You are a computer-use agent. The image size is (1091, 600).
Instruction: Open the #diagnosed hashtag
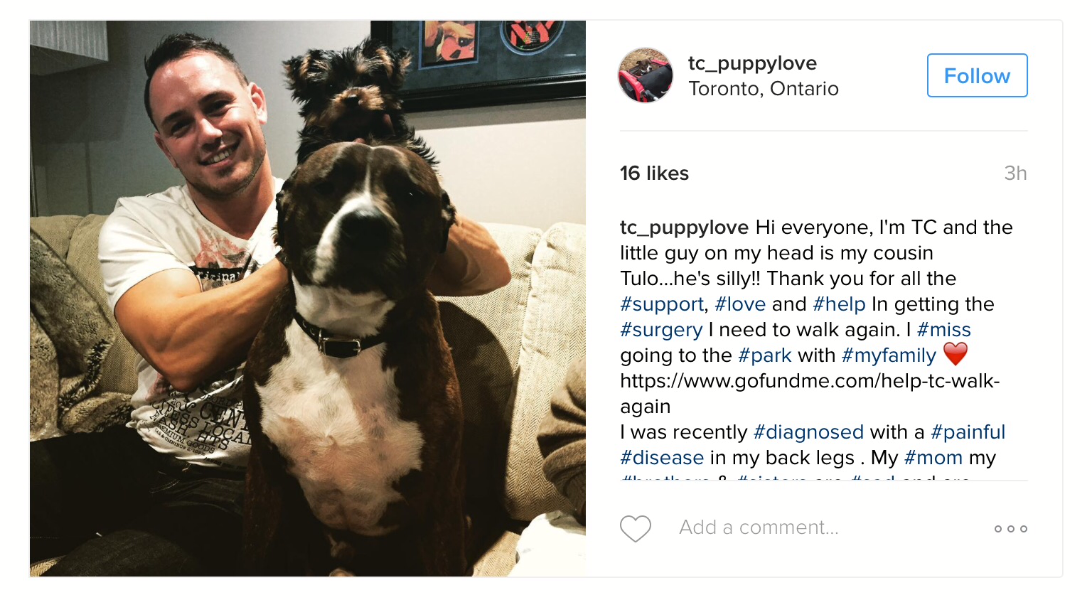(809, 432)
